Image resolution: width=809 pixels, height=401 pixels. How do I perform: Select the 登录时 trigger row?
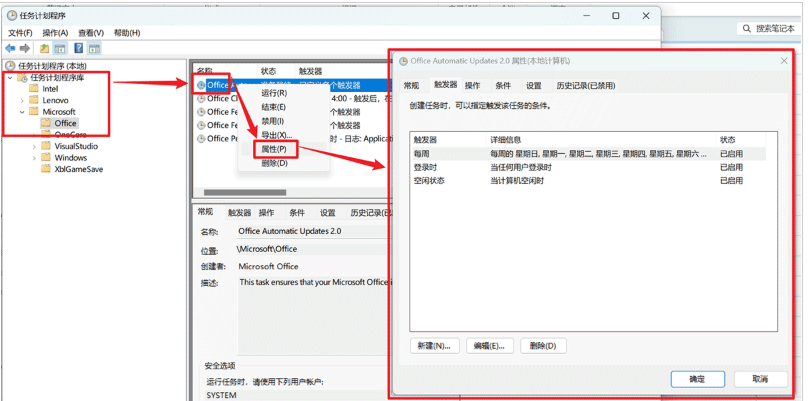[x=587, y=167]
